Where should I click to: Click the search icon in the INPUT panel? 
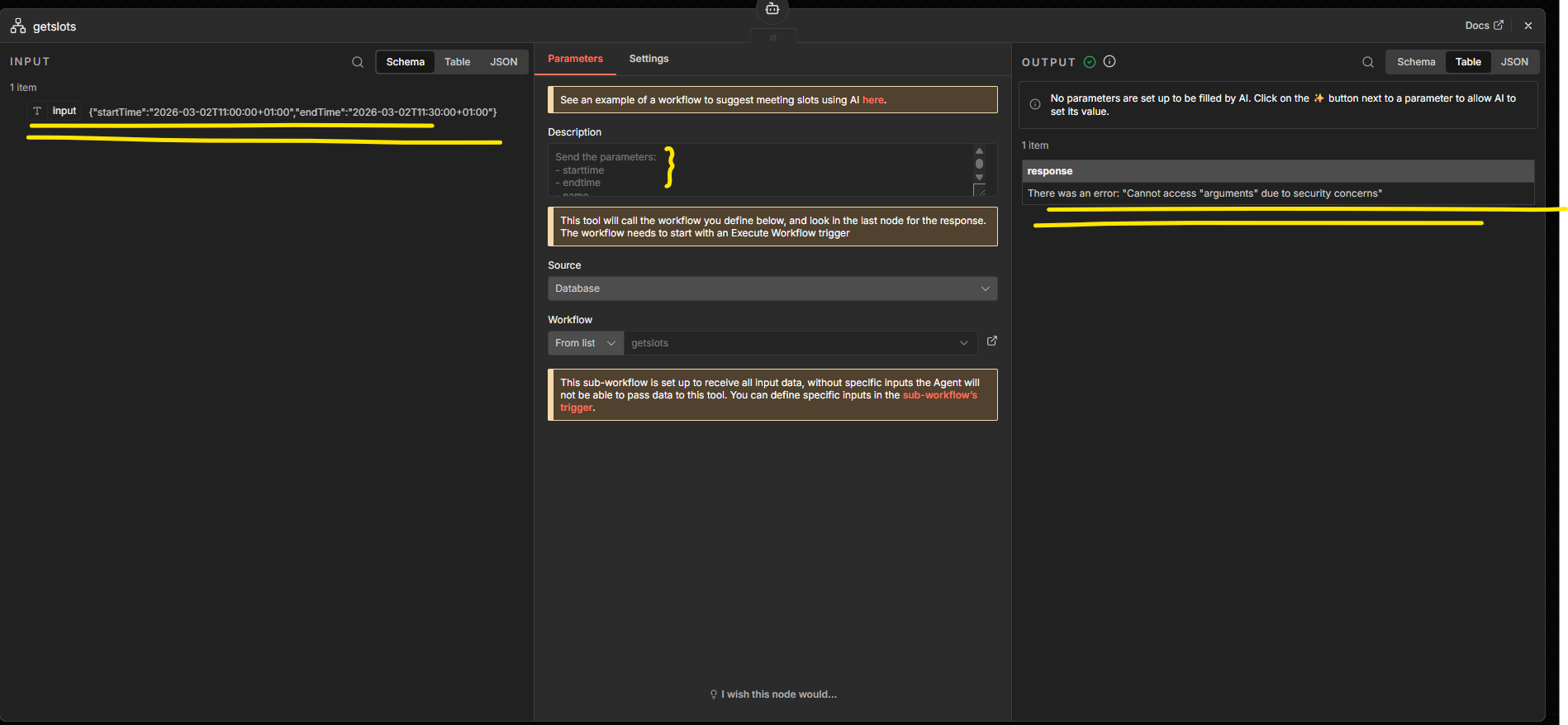[x=357, y=62]
